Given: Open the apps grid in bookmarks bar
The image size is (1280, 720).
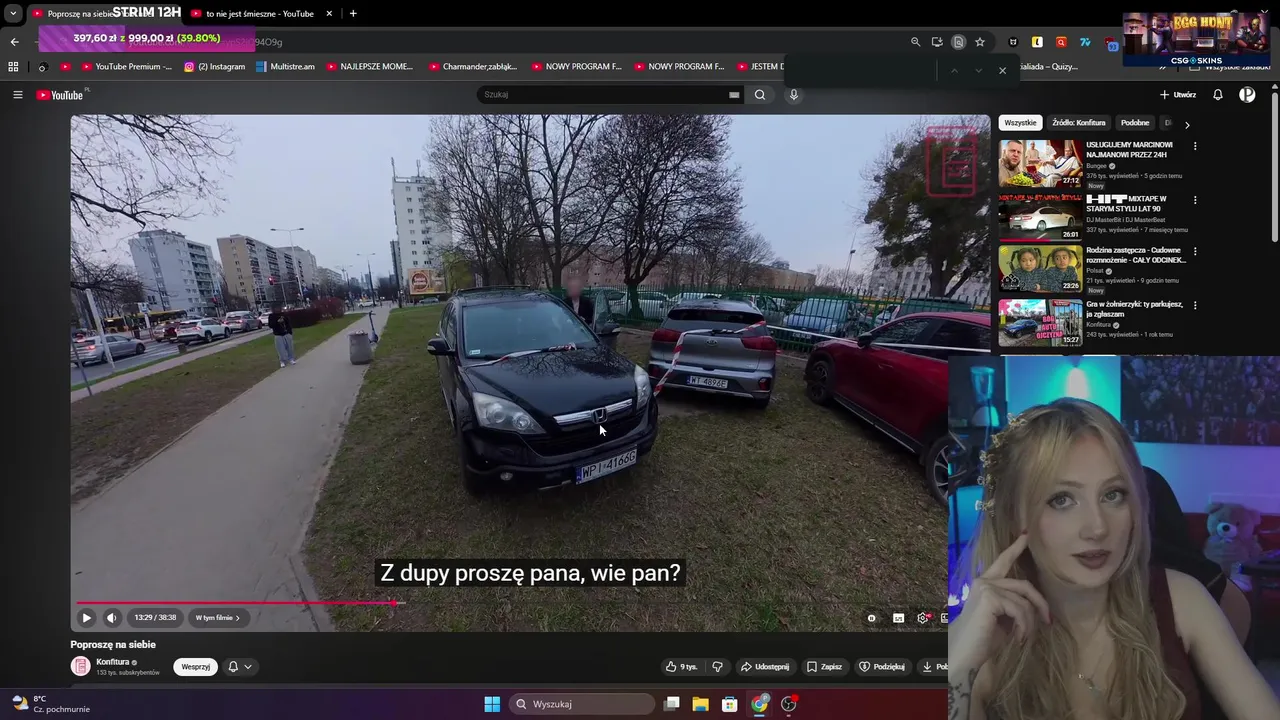Looking at the screenshot, I should point(13,67).
